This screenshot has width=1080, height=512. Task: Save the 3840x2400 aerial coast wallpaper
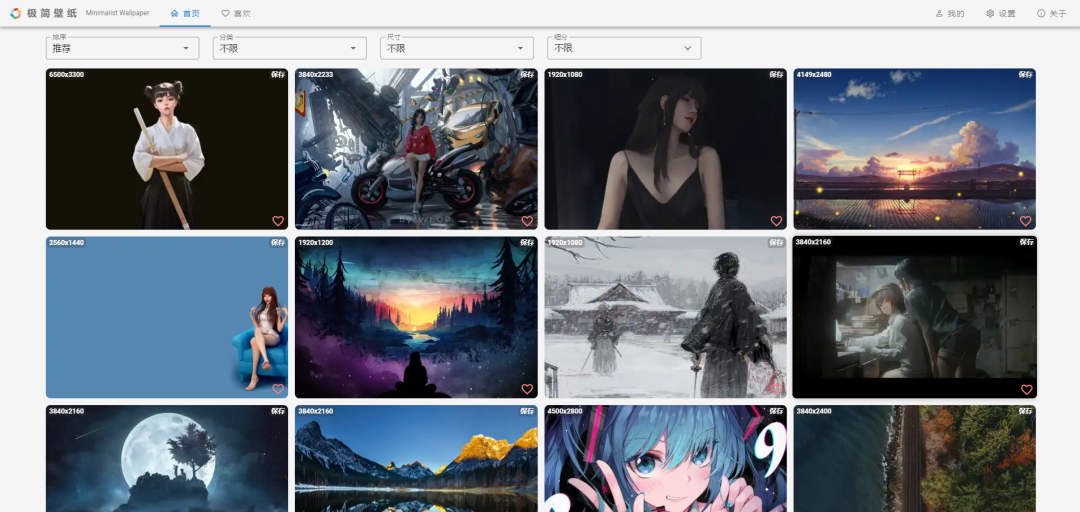(x=1026, y=411)
